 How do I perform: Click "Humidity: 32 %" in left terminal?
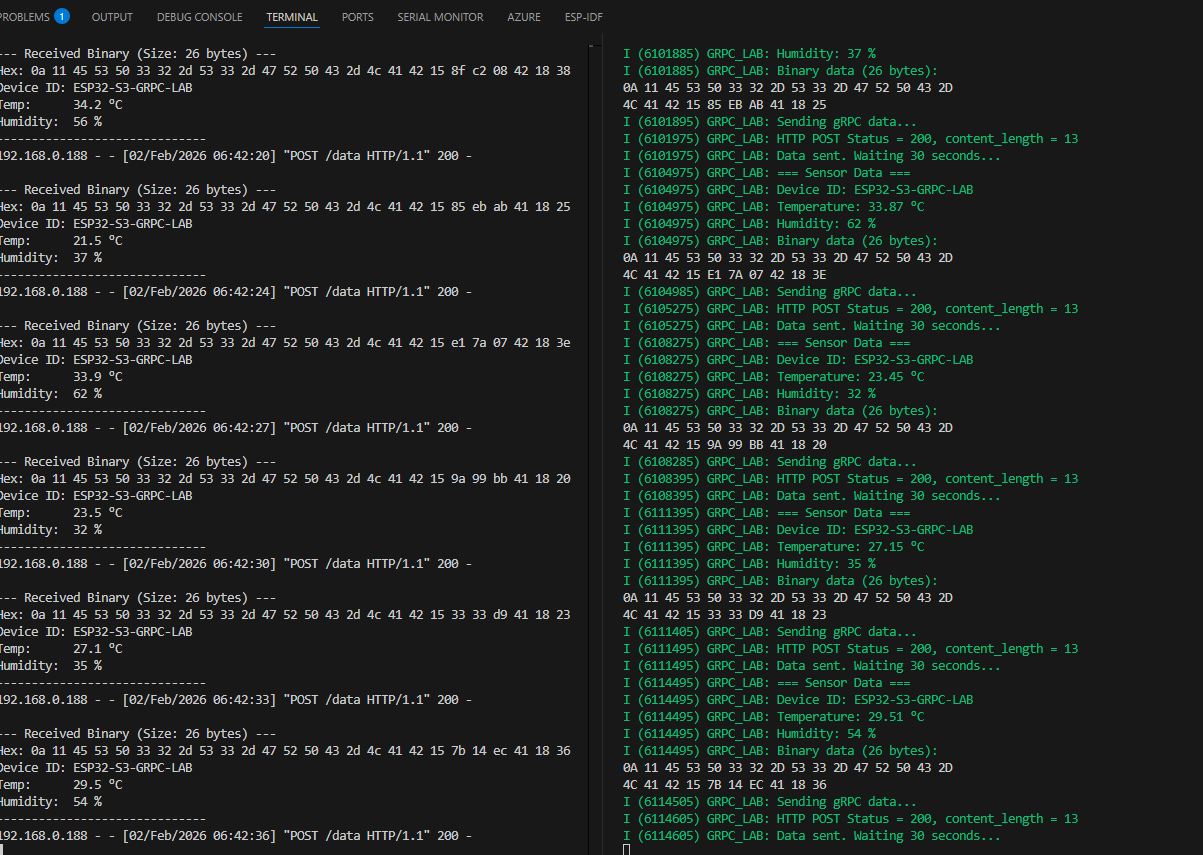click(51, 530)
